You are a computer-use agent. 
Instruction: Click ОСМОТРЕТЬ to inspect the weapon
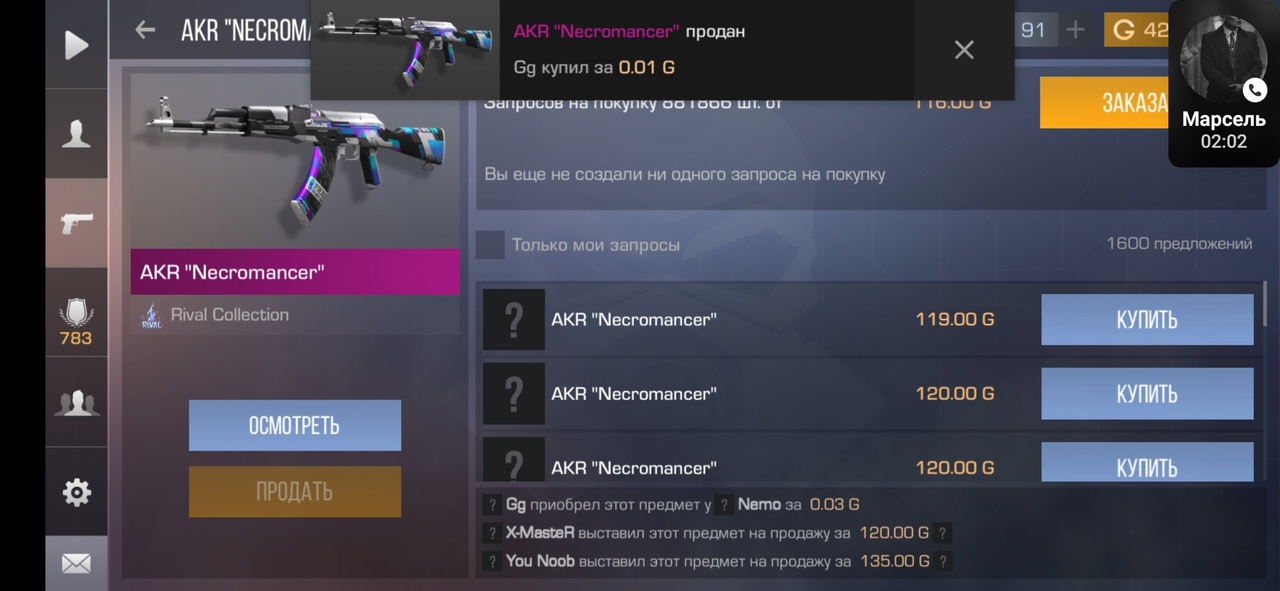click(295, 426)
